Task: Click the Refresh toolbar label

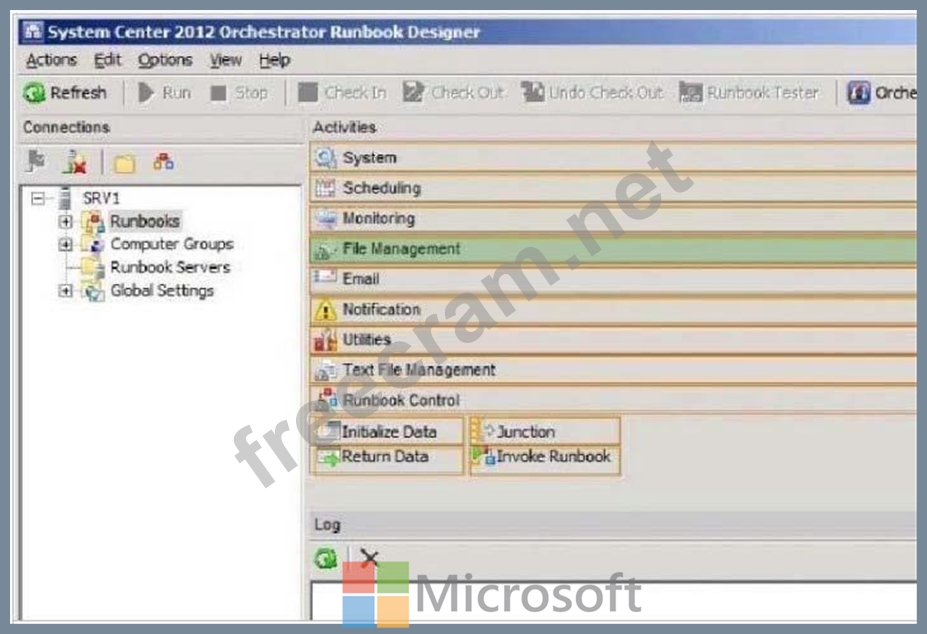Action: pos(78,93)
